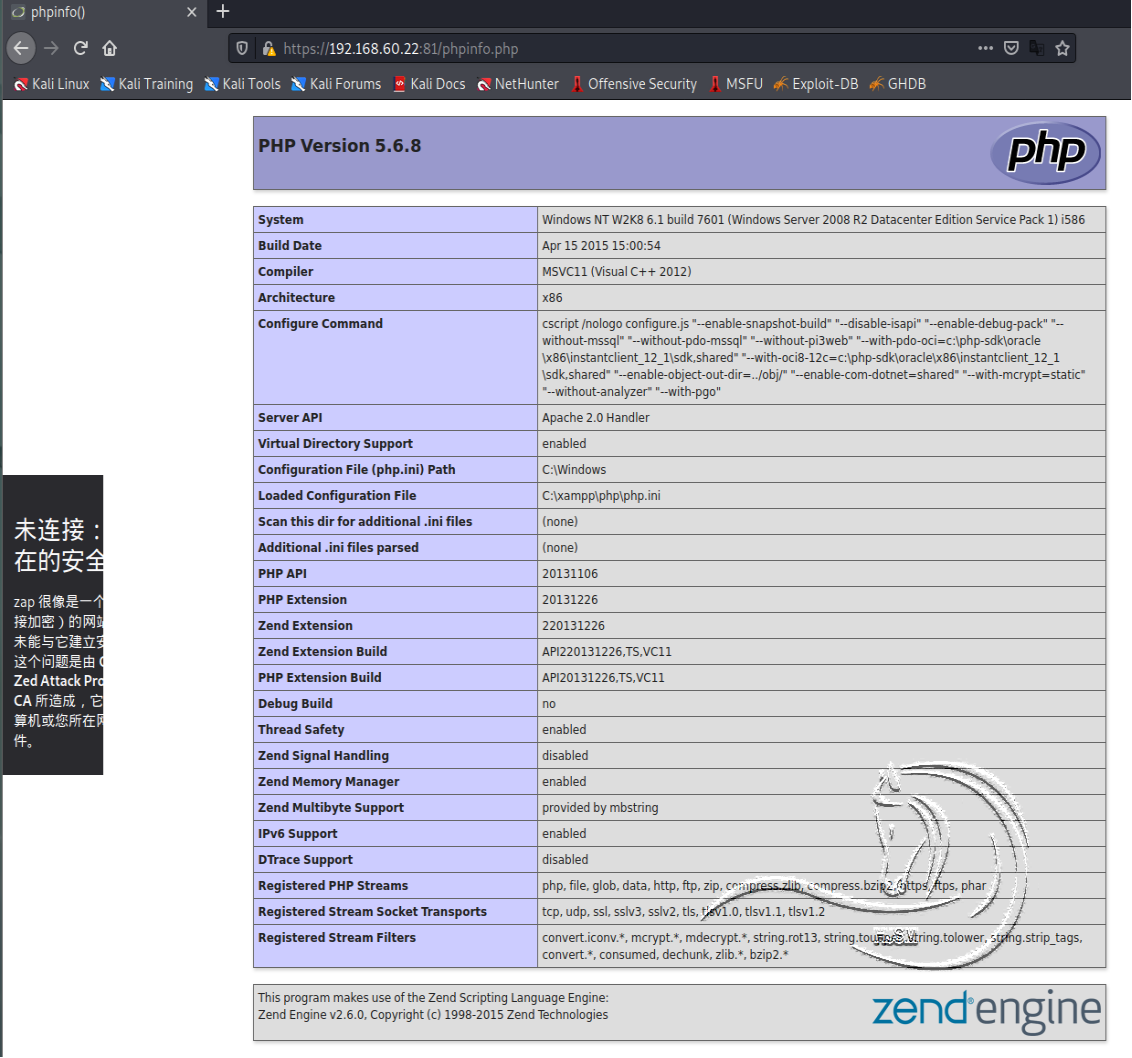Reload the phpinfo page
1132x1058 pixels.
pyautogui.click(x=80, y=48)
